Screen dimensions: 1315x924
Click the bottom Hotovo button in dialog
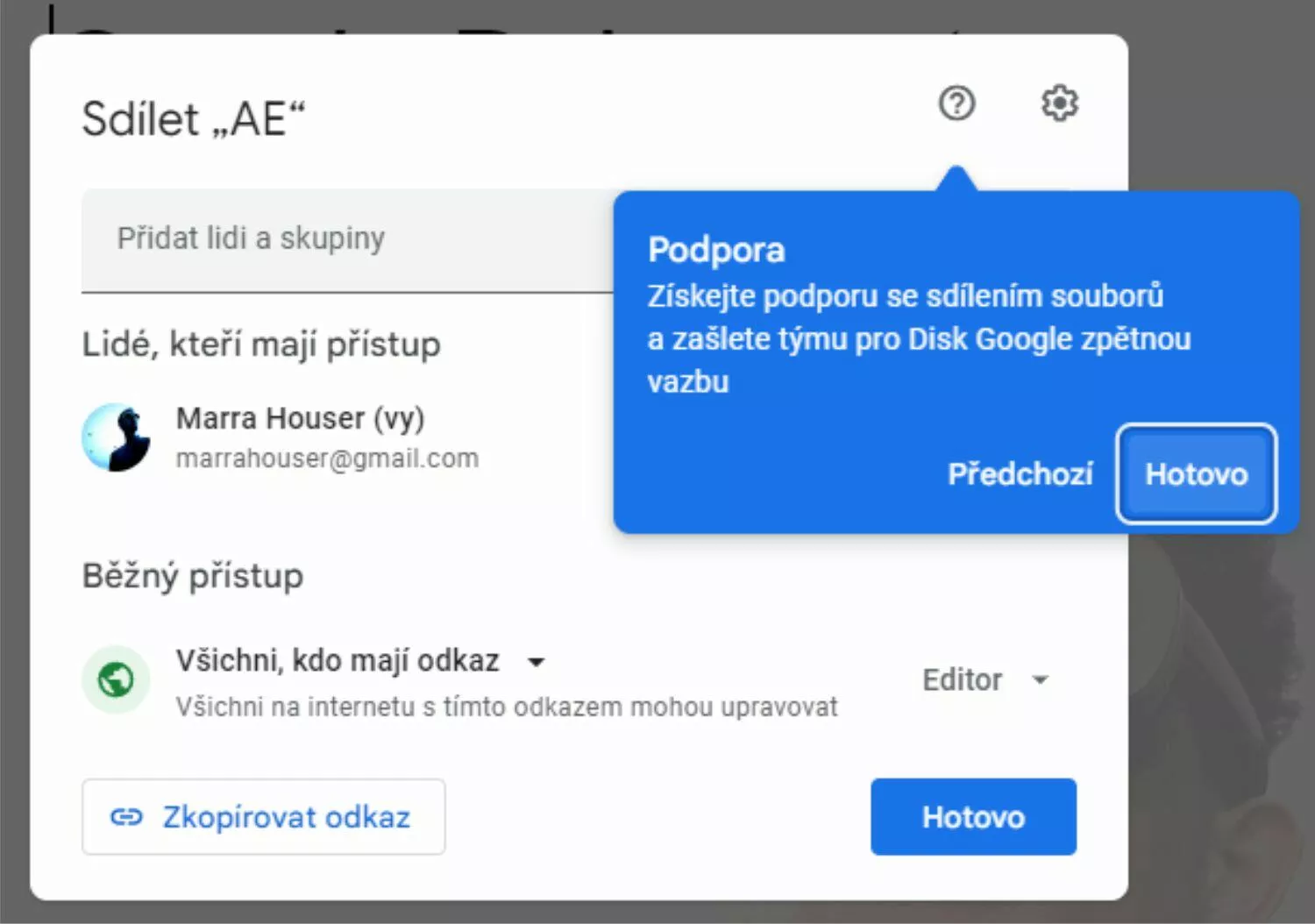(x=973, y=817)
